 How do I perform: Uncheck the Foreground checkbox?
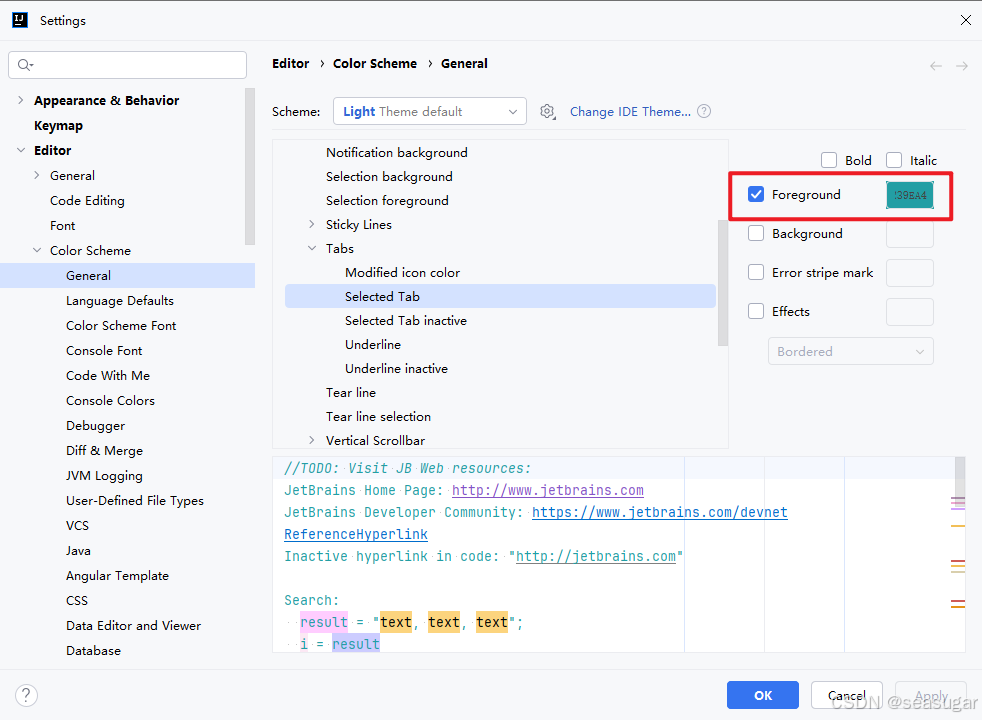756,195
